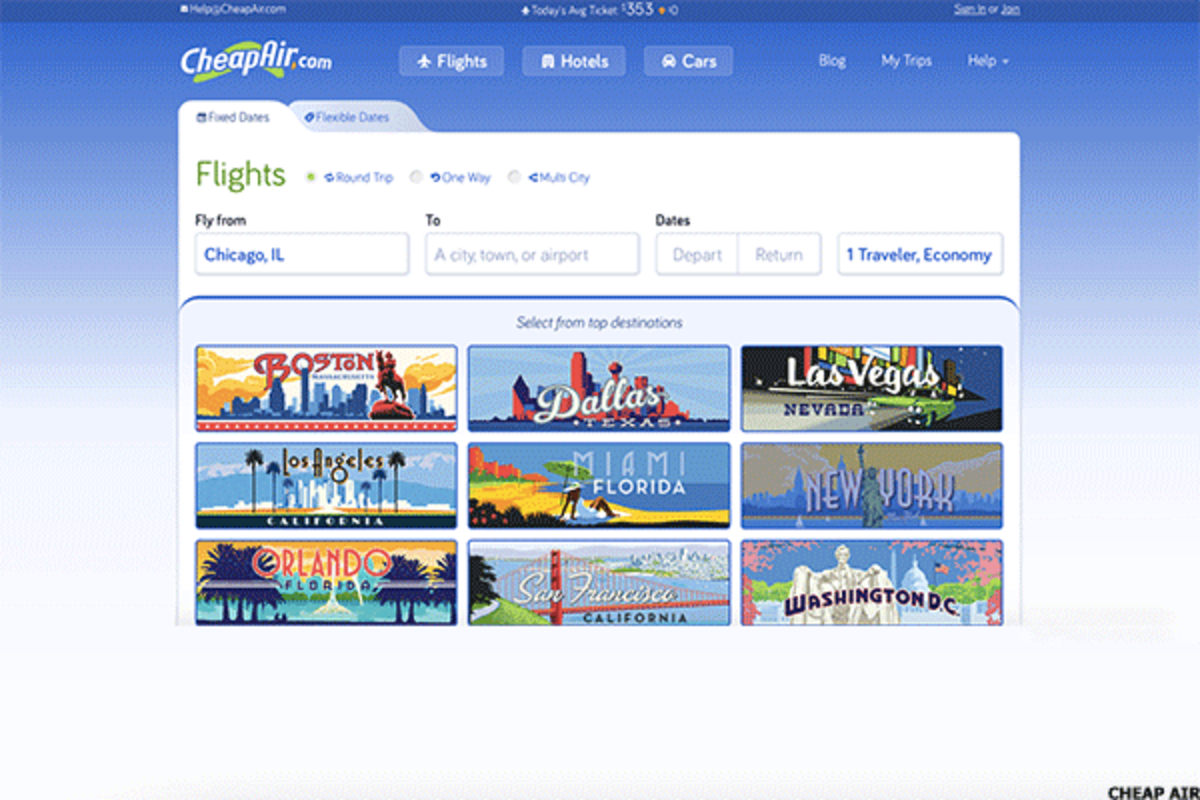The height and width of the screenshot is (800, 1200).
Task: Click the airplane icon on Flights button
Action: tap(423, 61)
